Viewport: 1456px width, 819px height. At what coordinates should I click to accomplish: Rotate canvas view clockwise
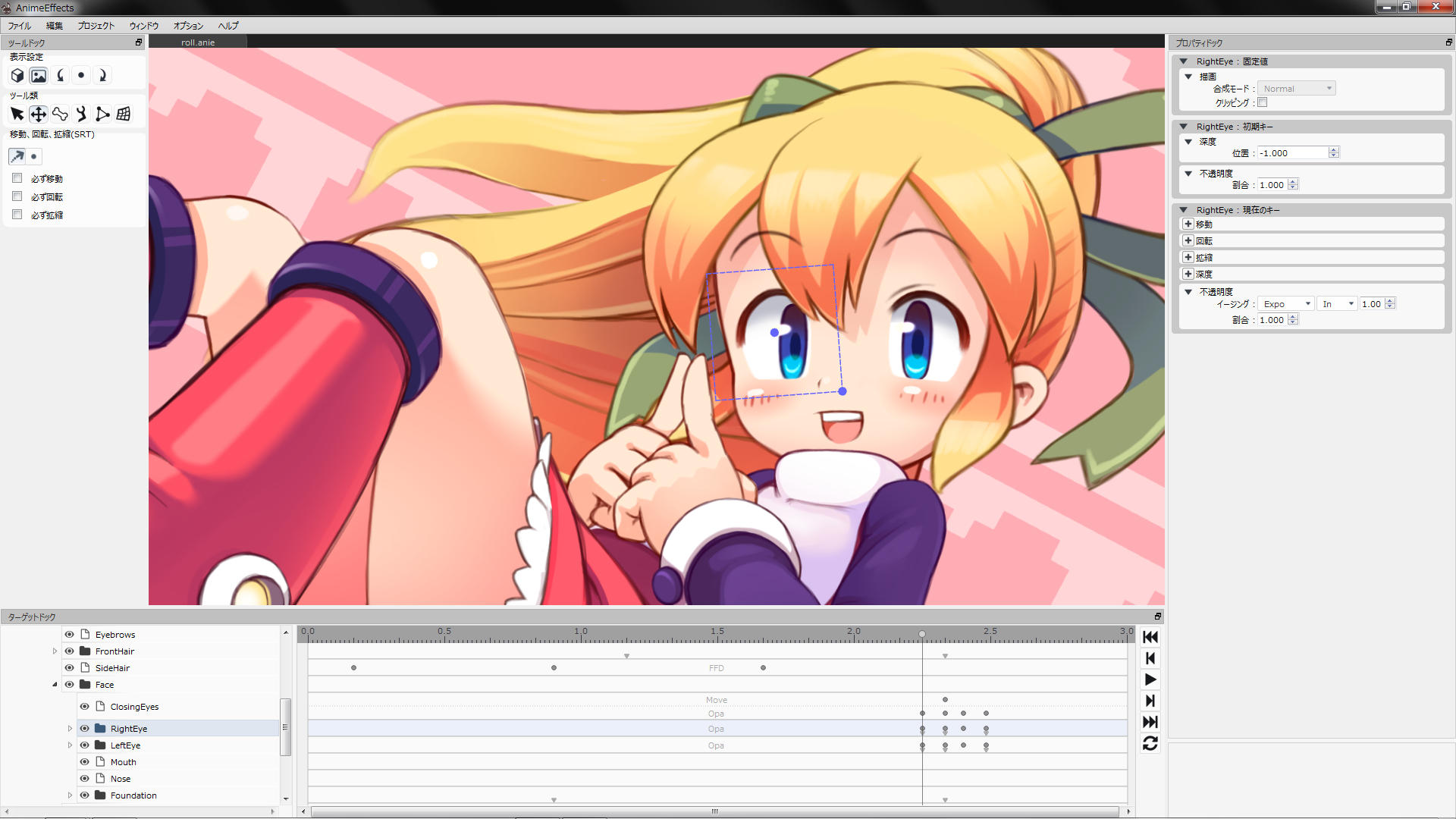[x=102, y=75]
